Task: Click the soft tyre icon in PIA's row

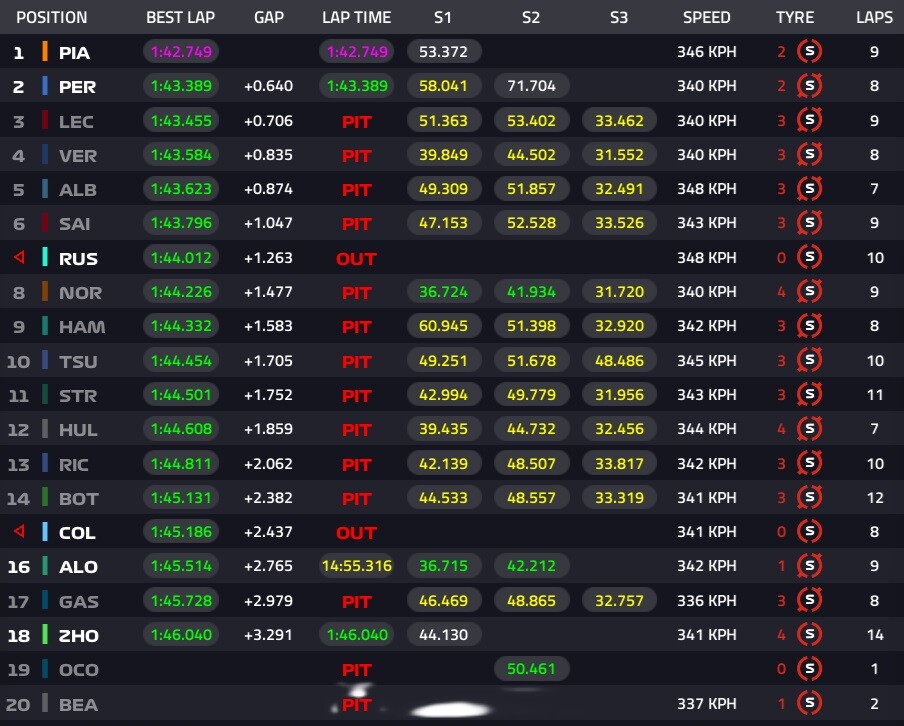Action: click(809, 52)
